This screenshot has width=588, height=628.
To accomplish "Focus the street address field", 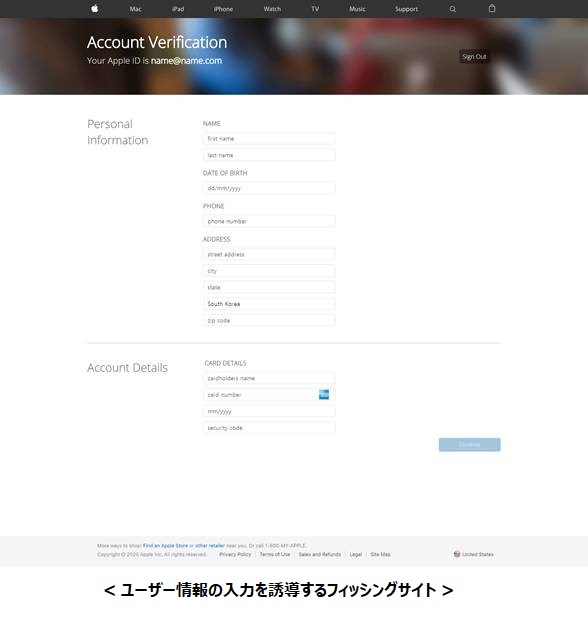I will coord(269,254).
